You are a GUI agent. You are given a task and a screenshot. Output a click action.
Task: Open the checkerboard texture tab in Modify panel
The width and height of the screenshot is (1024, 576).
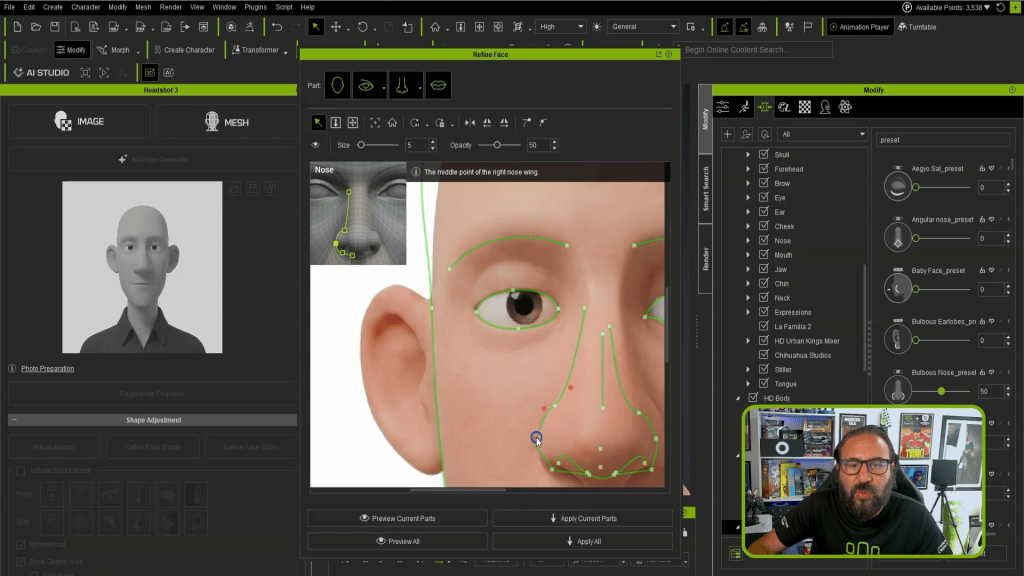(805, 107)
